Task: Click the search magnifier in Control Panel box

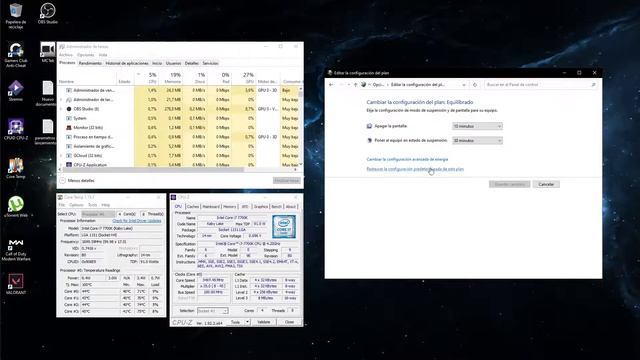Action: tap(593, 84)
